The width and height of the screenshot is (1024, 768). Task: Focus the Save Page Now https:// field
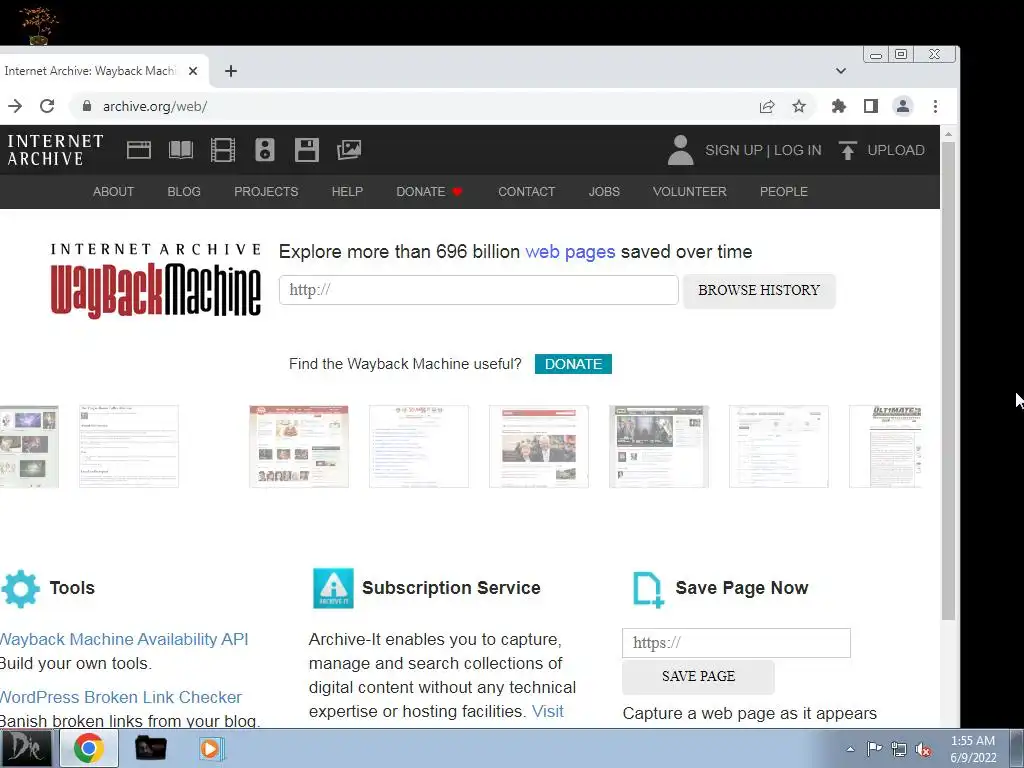coord(736,643)
